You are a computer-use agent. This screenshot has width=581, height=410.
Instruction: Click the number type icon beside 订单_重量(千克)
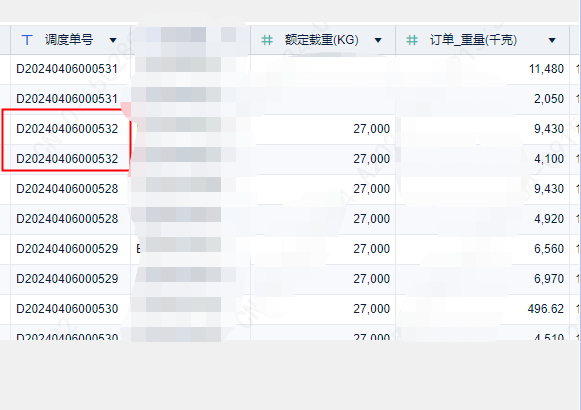412,40
